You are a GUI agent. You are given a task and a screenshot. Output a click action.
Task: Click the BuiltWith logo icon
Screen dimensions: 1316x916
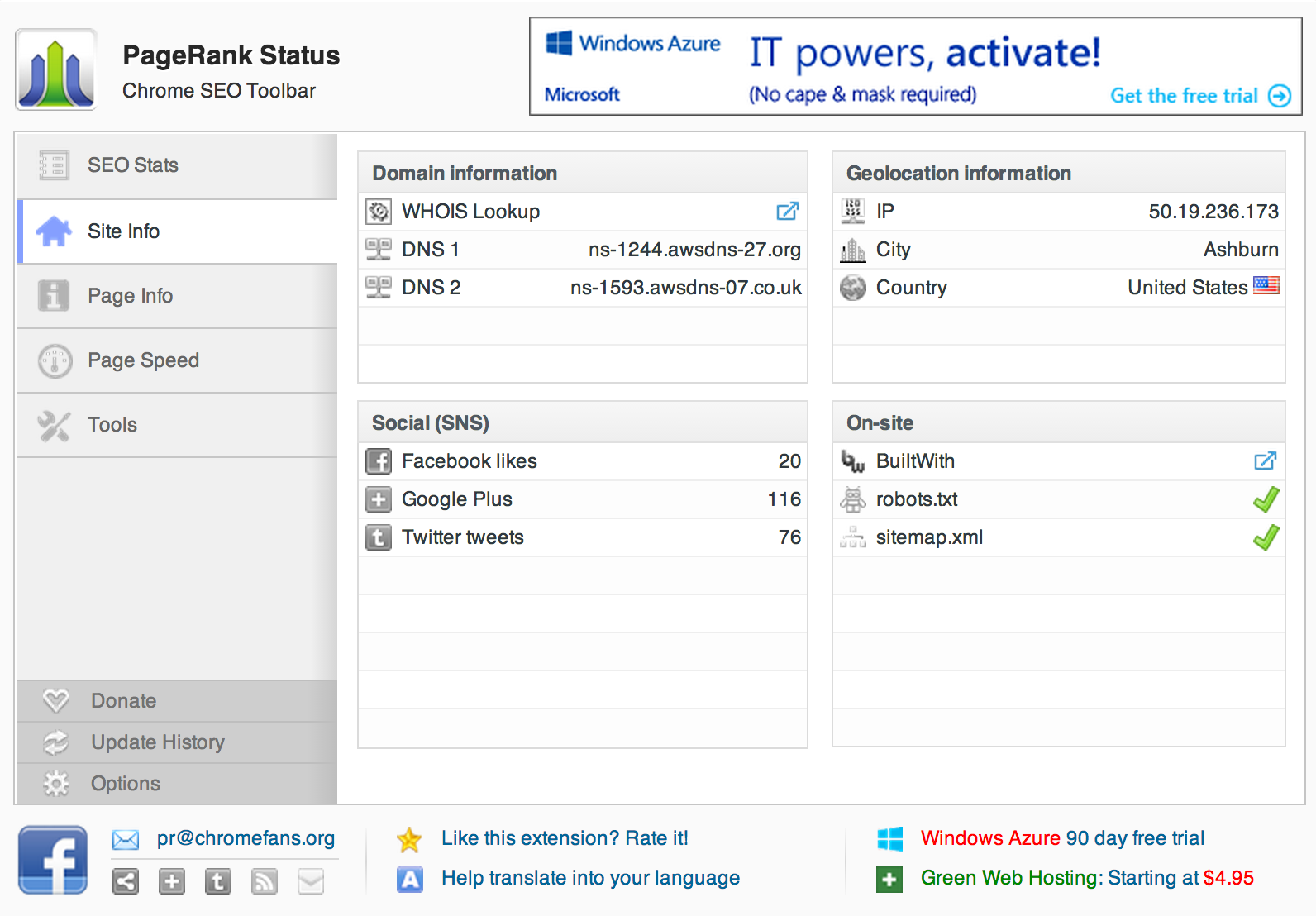click(x=852, y=461)
